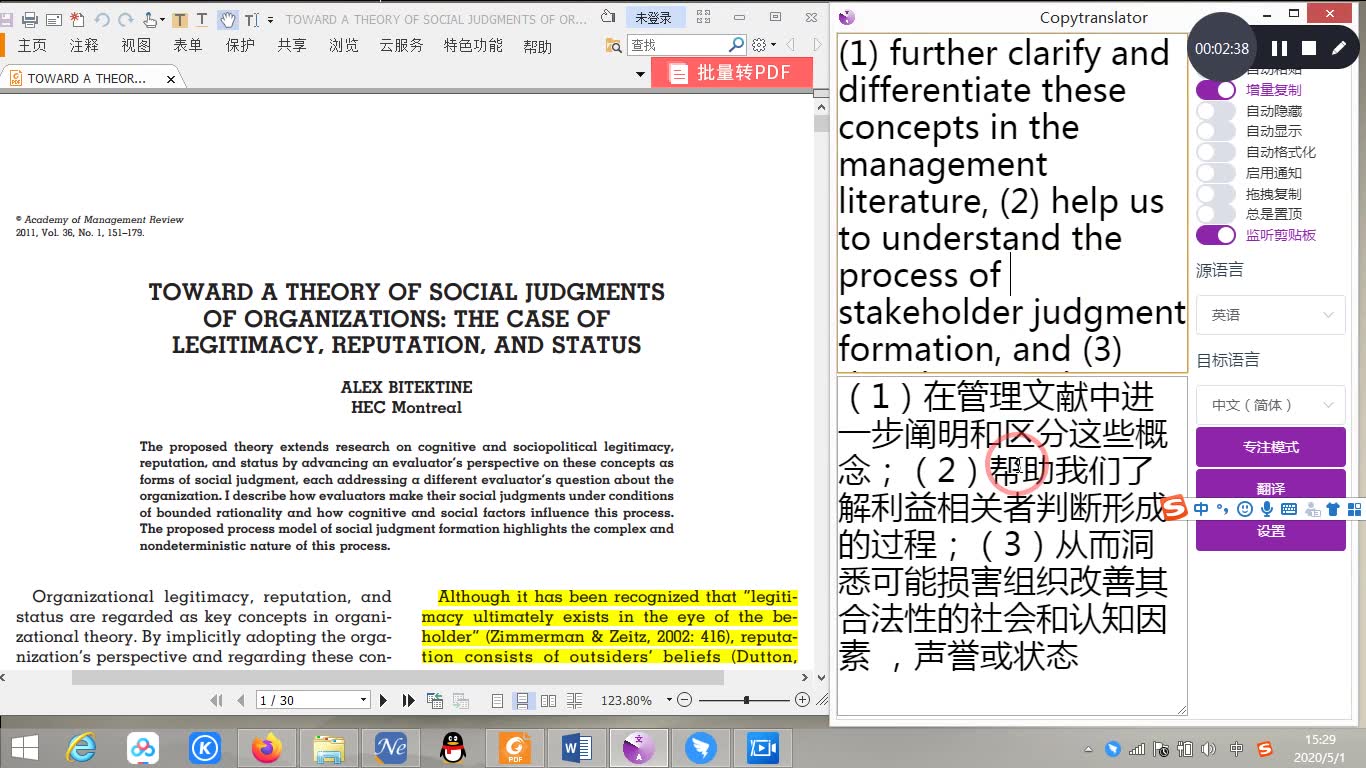Click the new document star icon
This screenshot has height=768, width=1366.
(77, 19)
